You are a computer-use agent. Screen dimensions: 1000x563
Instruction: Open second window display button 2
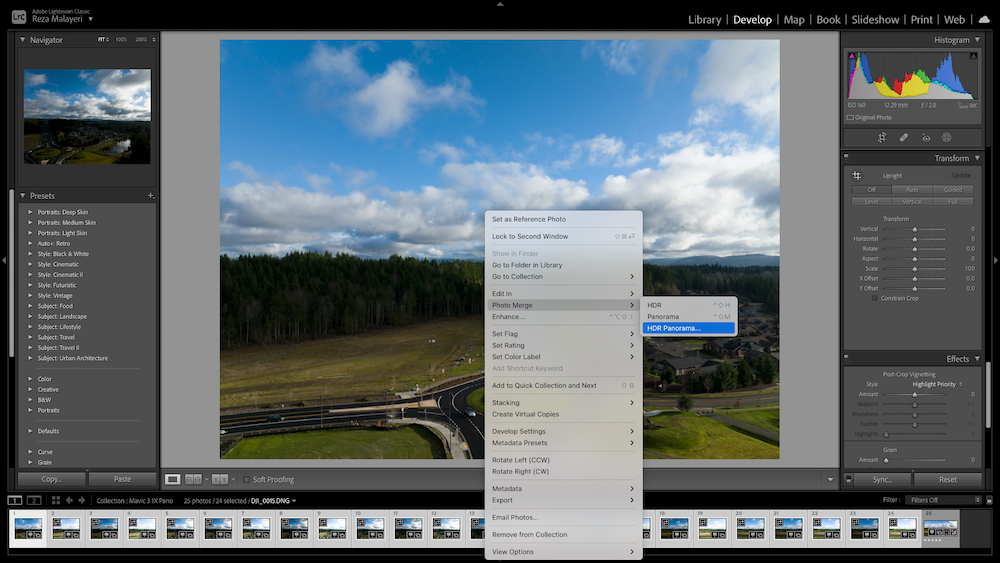tap(34, 501)
